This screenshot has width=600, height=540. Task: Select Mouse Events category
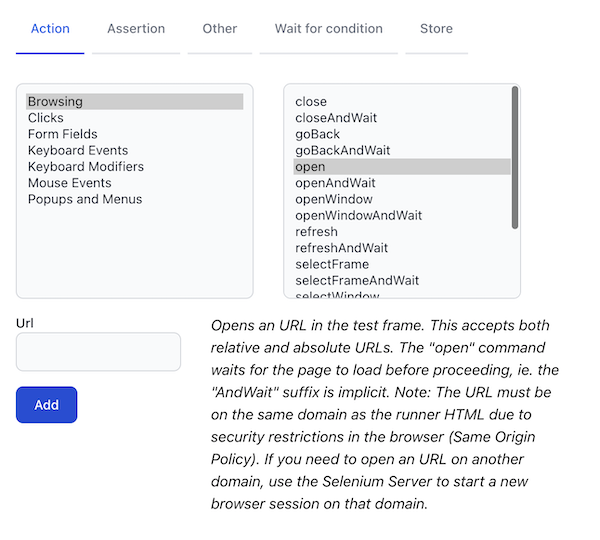[x=135, y=183]
